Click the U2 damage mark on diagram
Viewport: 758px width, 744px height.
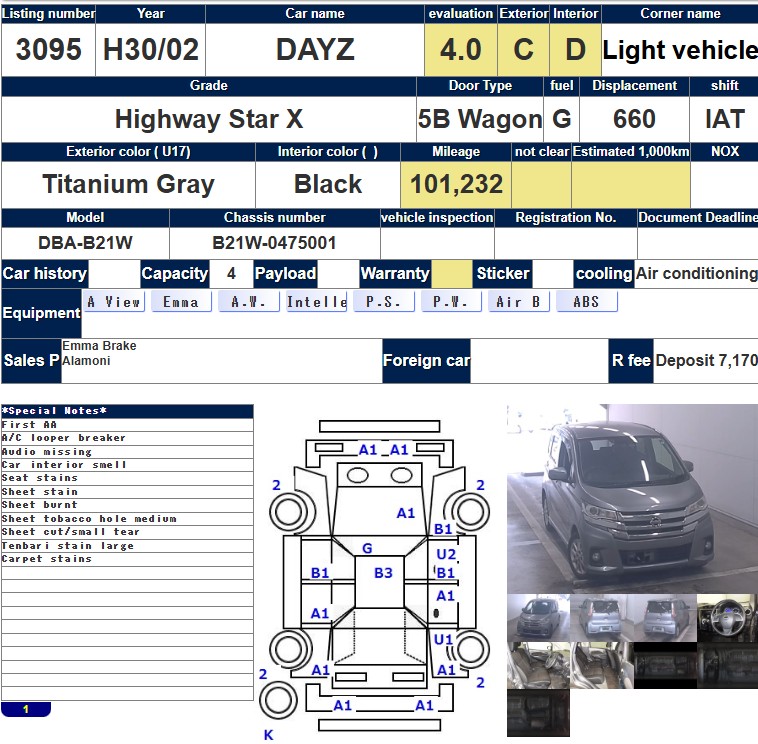[x=446, y=554]
